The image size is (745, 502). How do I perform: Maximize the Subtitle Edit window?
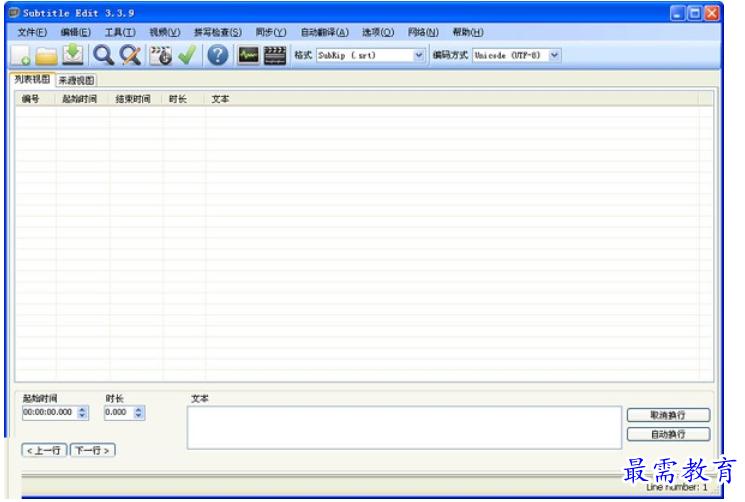coord(695,13)
